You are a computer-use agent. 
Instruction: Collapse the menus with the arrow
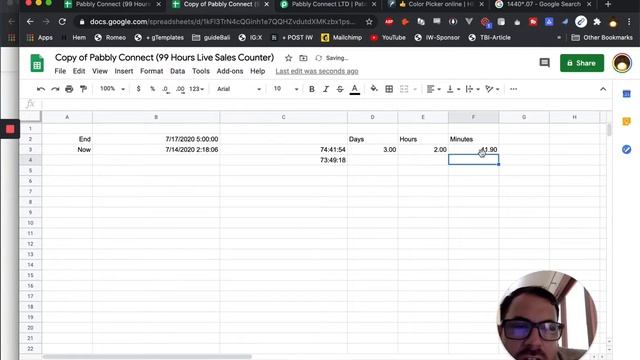pos(603,89)
